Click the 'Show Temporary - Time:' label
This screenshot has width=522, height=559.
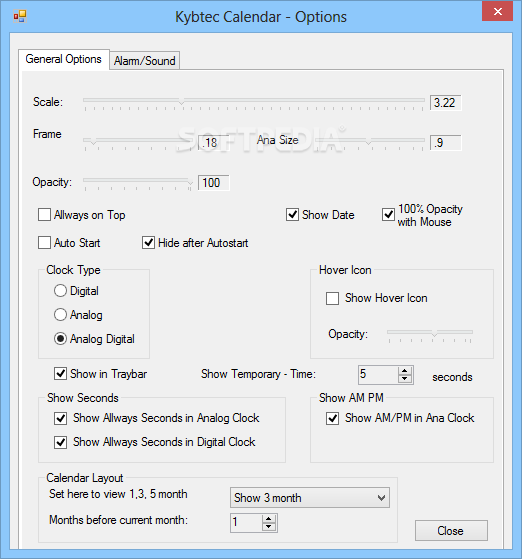(259, 374)
